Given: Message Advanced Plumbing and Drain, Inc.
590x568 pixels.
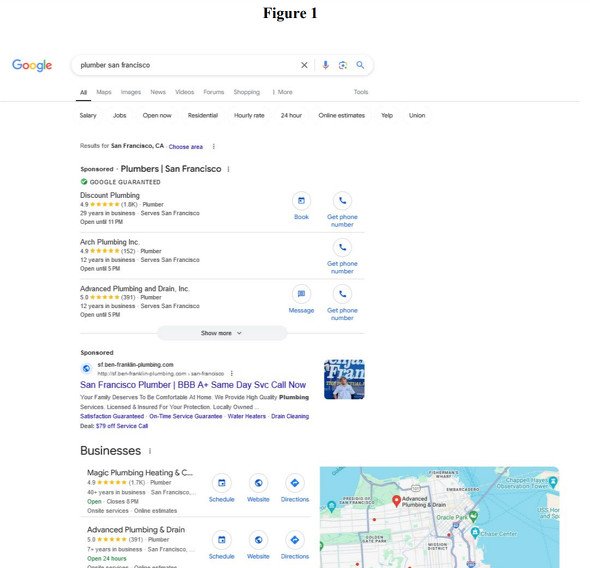Looking at the screenshot, I should (301, 294).
